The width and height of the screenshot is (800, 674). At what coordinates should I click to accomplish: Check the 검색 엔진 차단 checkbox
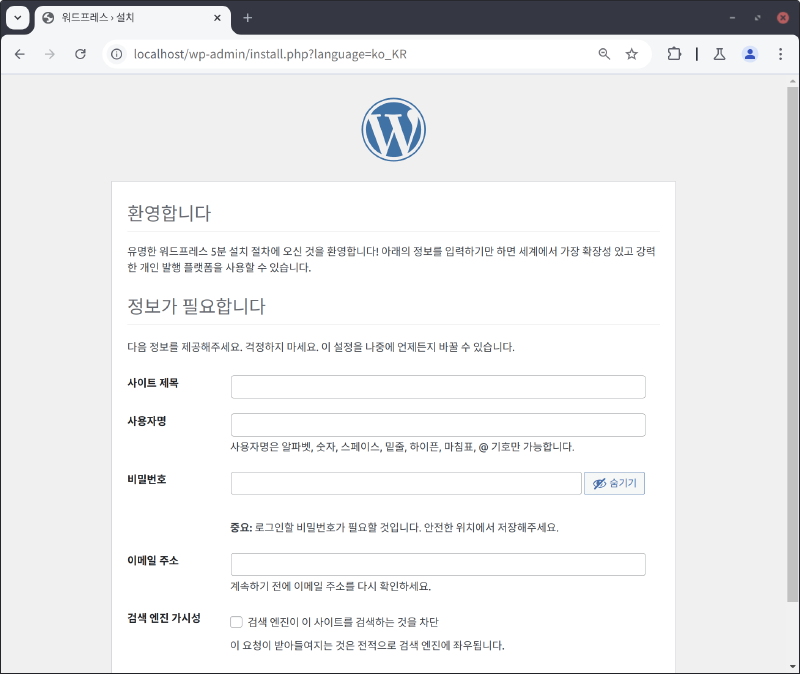(x=236, y=622)
